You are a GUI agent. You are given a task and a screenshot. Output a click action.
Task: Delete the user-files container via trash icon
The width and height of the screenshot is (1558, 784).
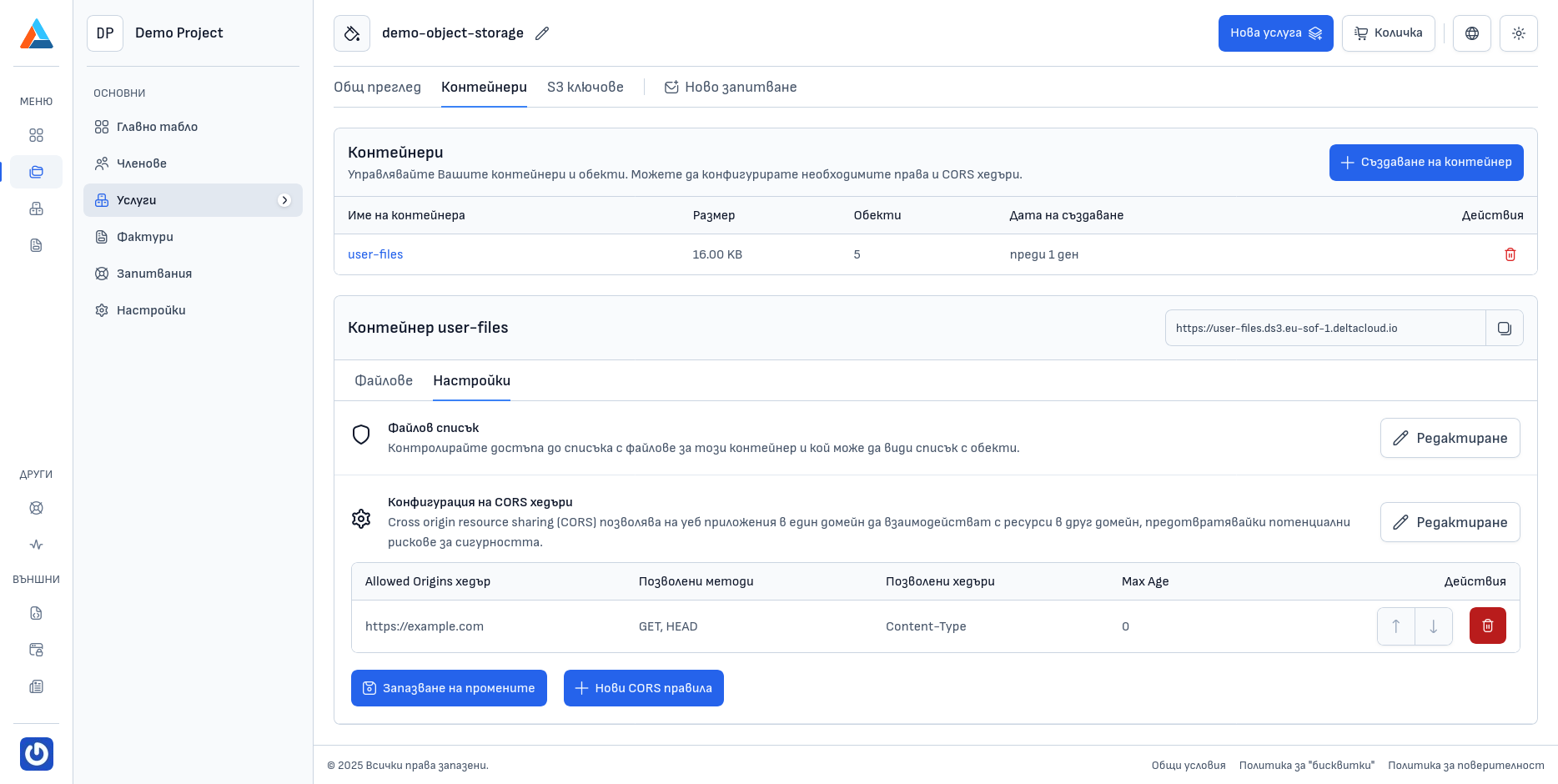point(1510,254)
